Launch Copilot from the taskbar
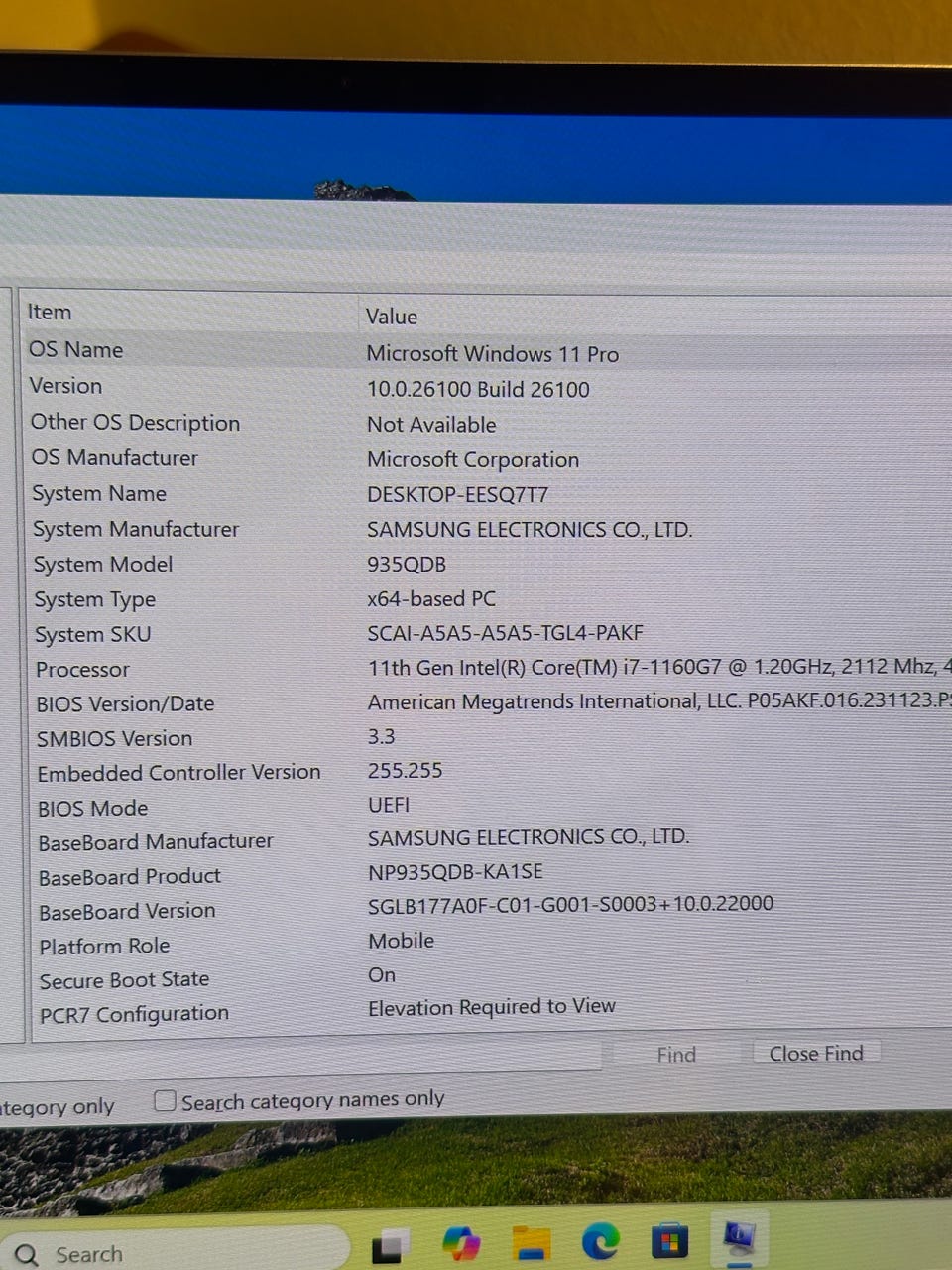The image size is (952, 1270). pos(461,1242)
